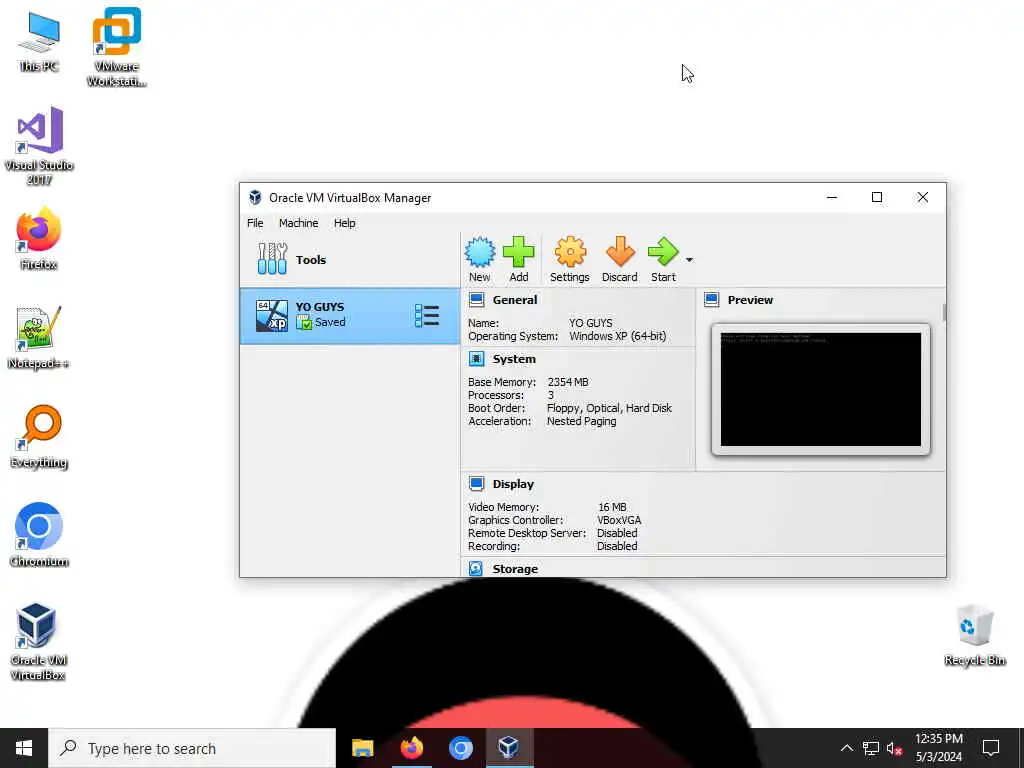Click the Display section header
This screenshot has width=1024, height=768.
click(x=513, y=484)
